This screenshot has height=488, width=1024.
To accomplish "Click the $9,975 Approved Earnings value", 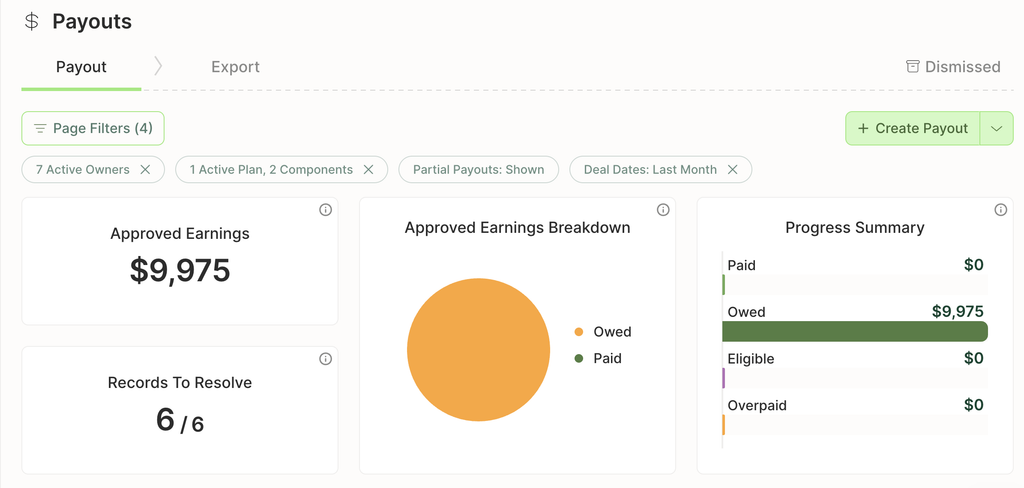I will 180,270.
